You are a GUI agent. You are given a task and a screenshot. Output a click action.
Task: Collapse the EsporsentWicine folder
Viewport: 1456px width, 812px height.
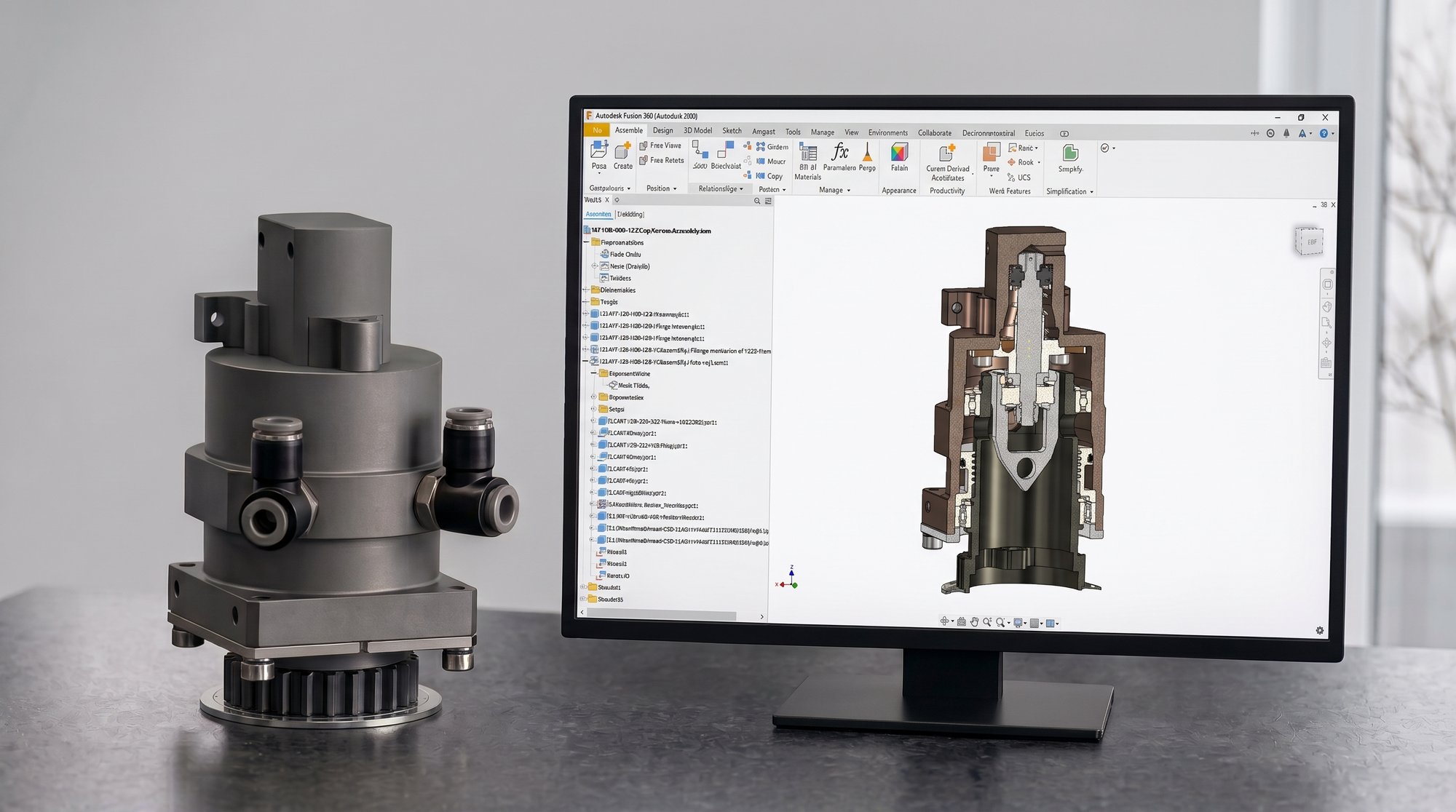pyautogui.click(x=593, y=373)
